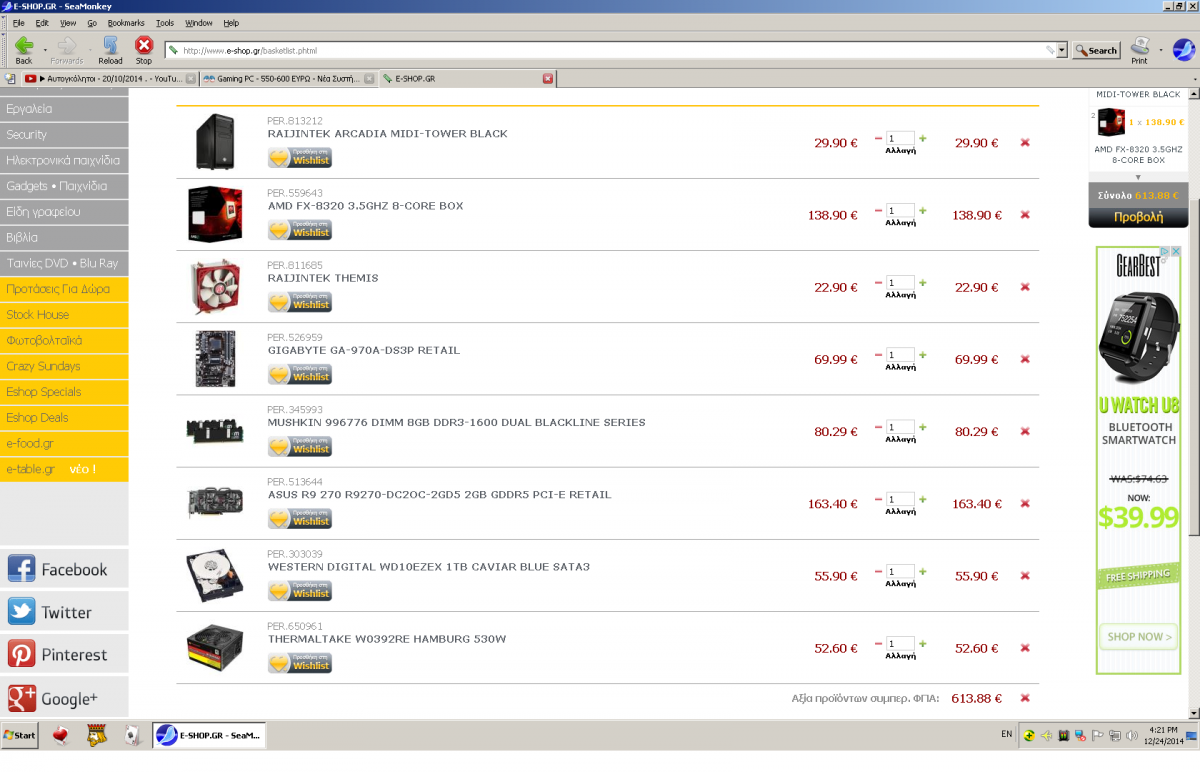Click the Προβολή basket view button
The height and width of the screenshot is (772, 1200).
pos(1138,216)
